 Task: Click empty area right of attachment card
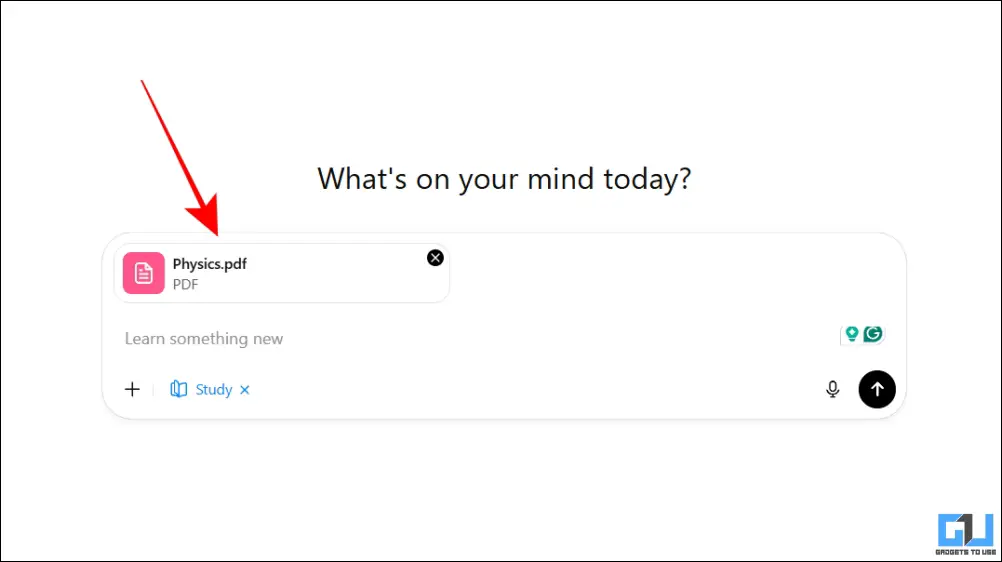[x=670, y=273]
